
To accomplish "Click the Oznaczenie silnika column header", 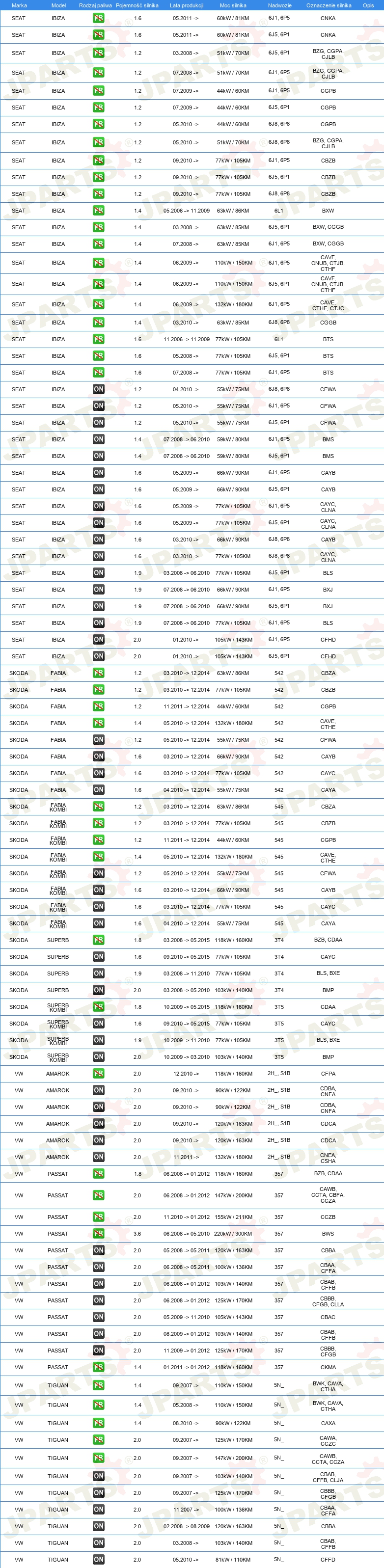I will click(x=329, y=5).
